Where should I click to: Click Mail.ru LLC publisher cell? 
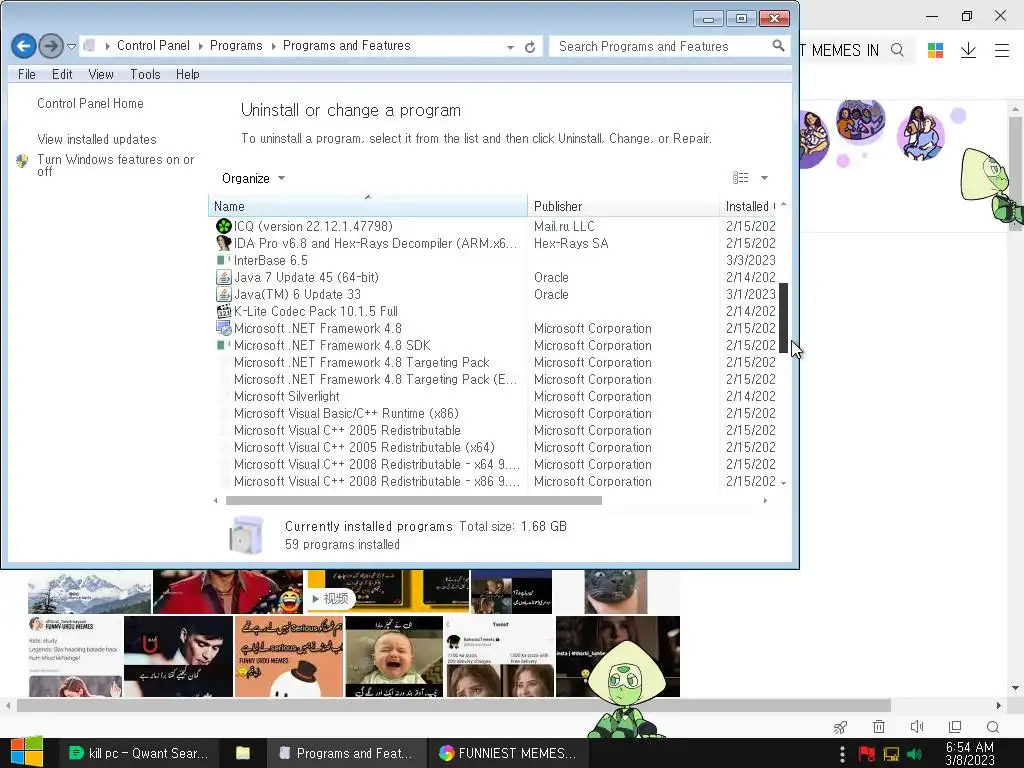[564, 226]
